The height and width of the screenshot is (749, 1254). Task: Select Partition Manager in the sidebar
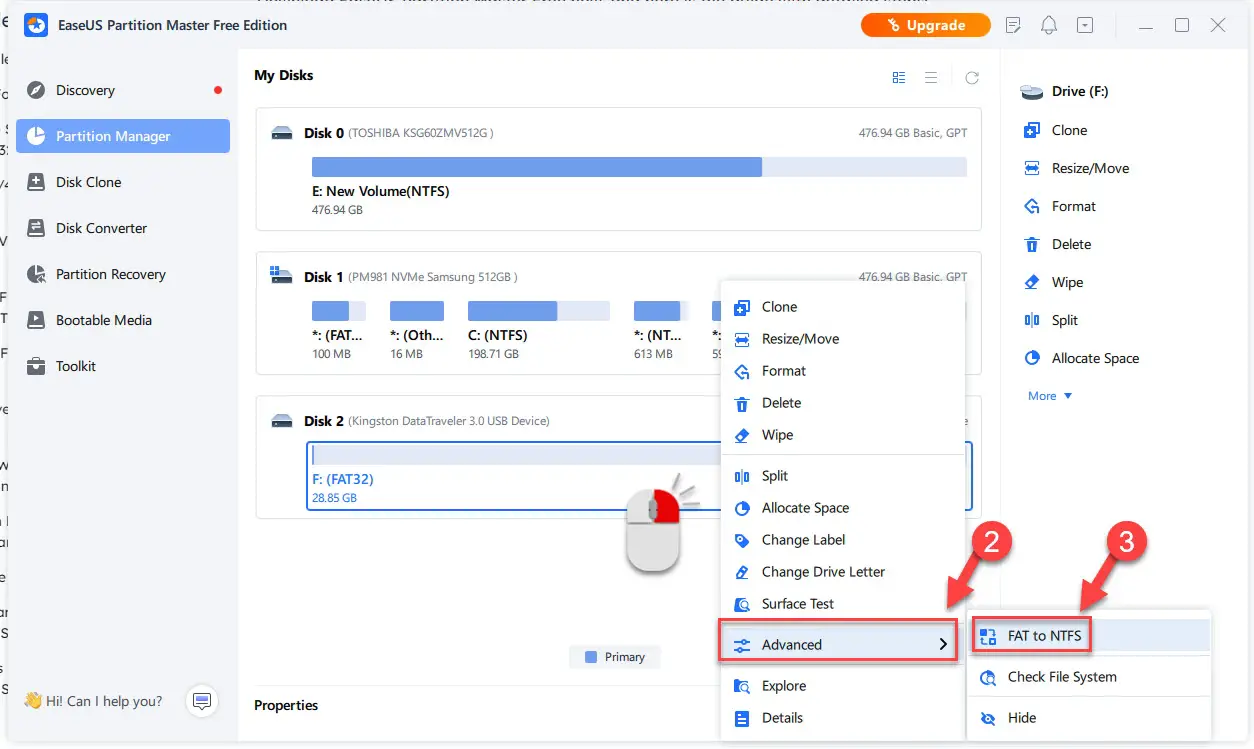point(123,136)
